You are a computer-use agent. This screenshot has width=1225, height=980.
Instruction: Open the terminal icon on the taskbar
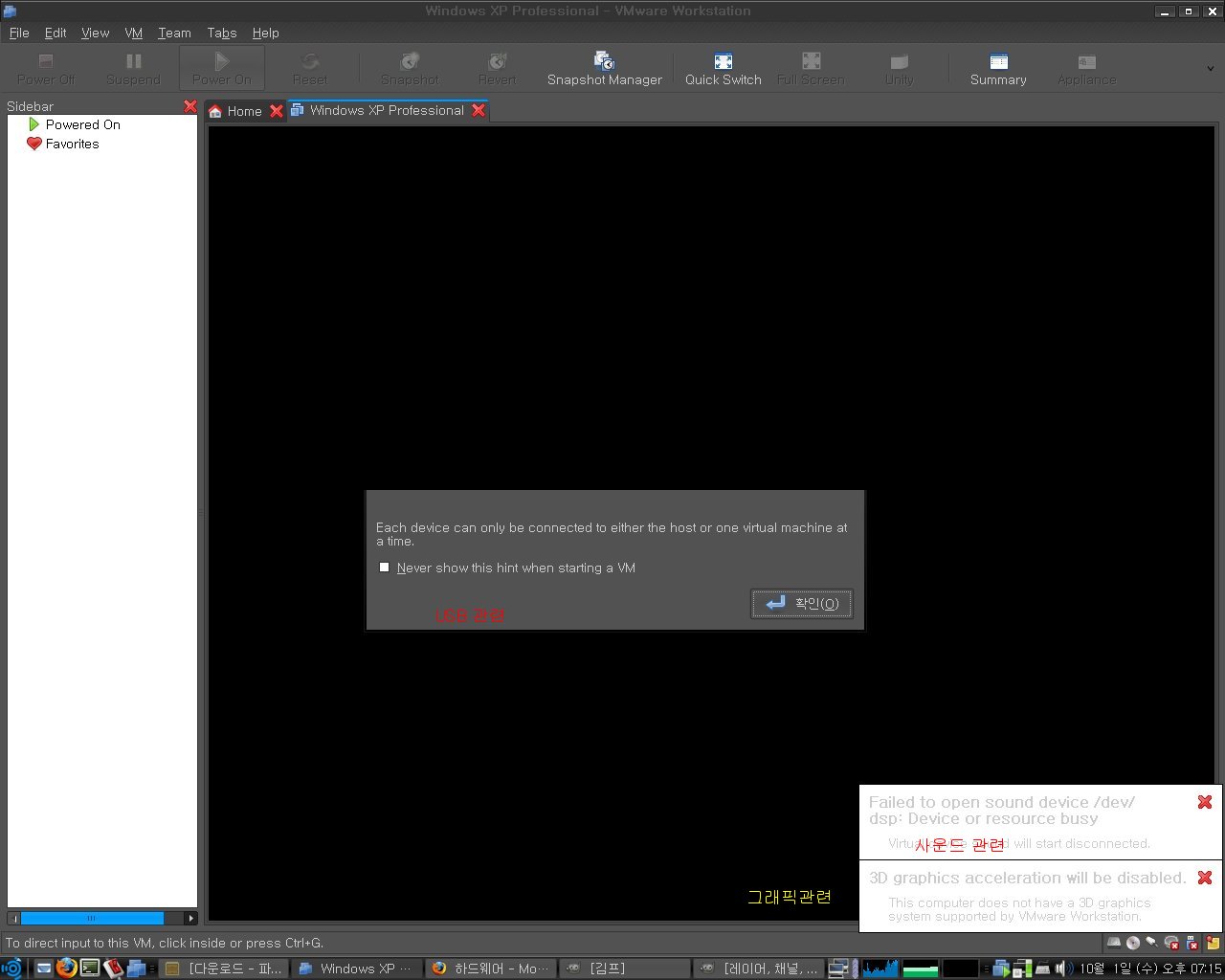89,968
